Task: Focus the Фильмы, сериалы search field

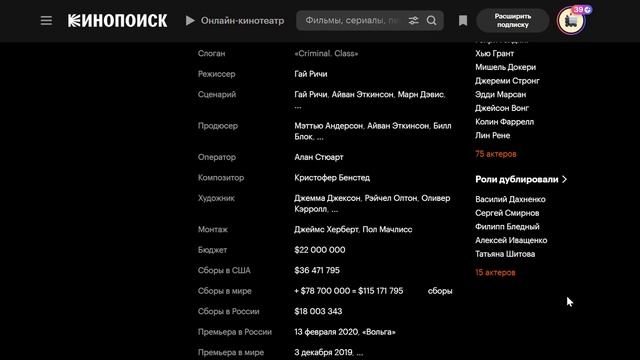Action: [x=352, y=20]
